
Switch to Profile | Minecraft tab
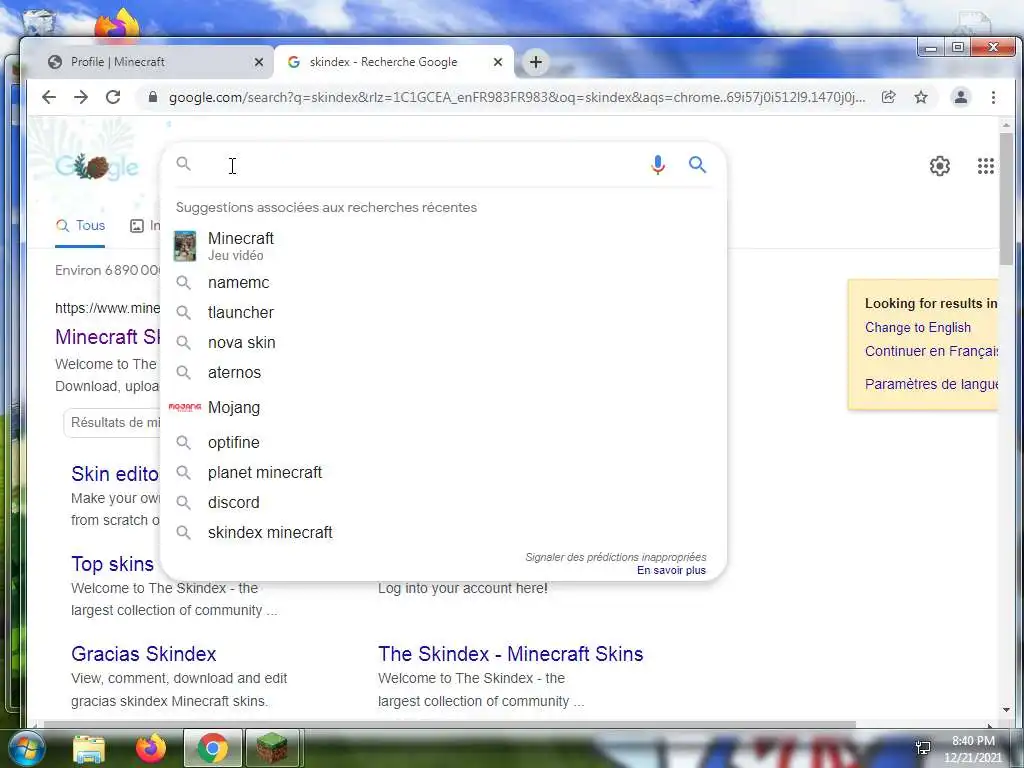click(150, 62)
